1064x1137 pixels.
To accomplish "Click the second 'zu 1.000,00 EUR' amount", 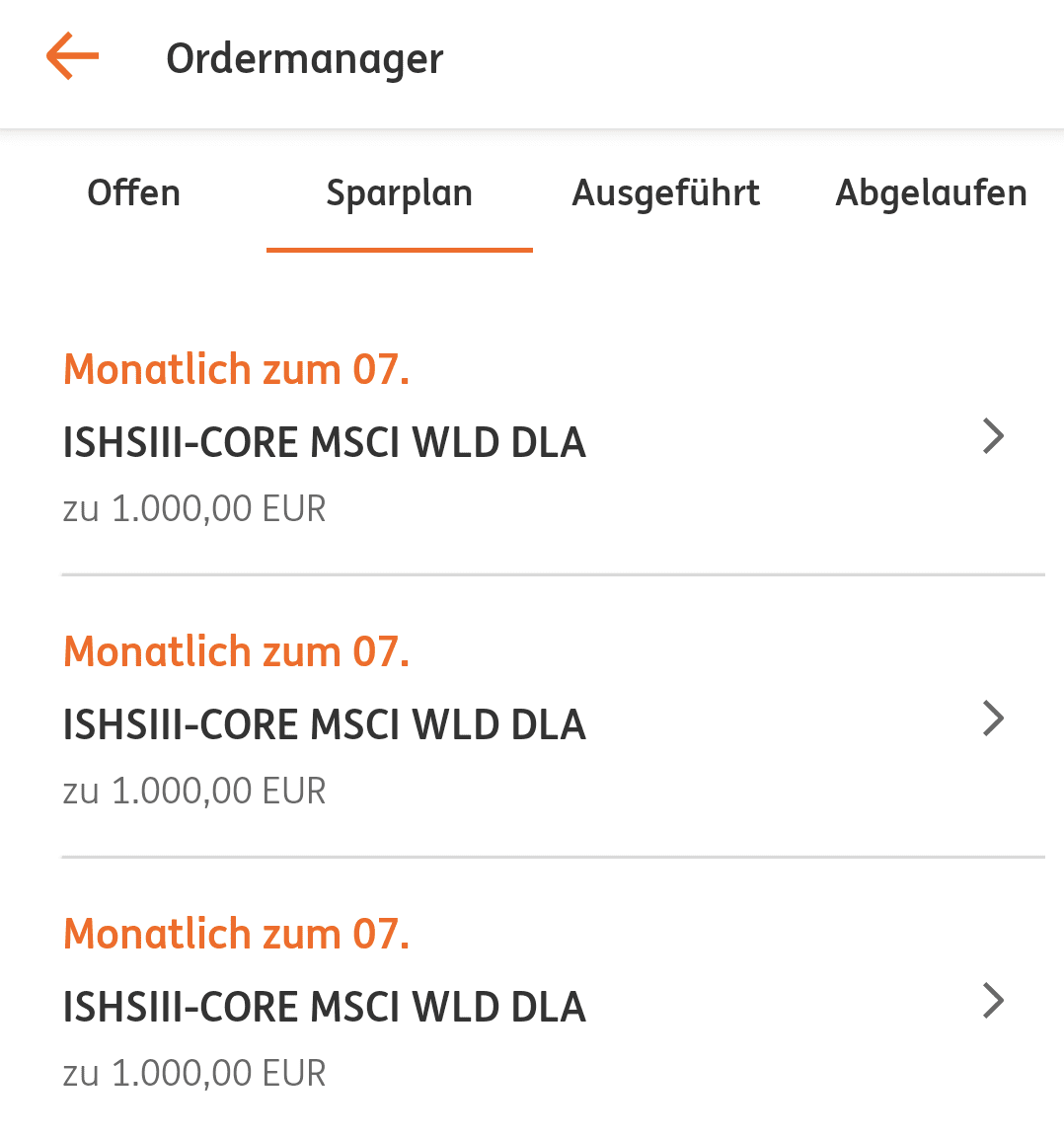I will tap(194, 792).
